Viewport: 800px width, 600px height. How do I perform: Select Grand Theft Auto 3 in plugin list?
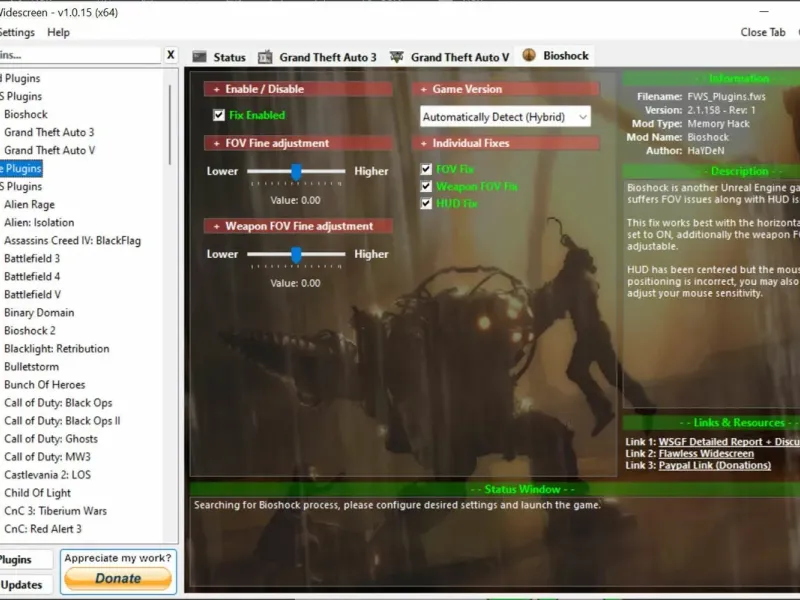(49, 132)
